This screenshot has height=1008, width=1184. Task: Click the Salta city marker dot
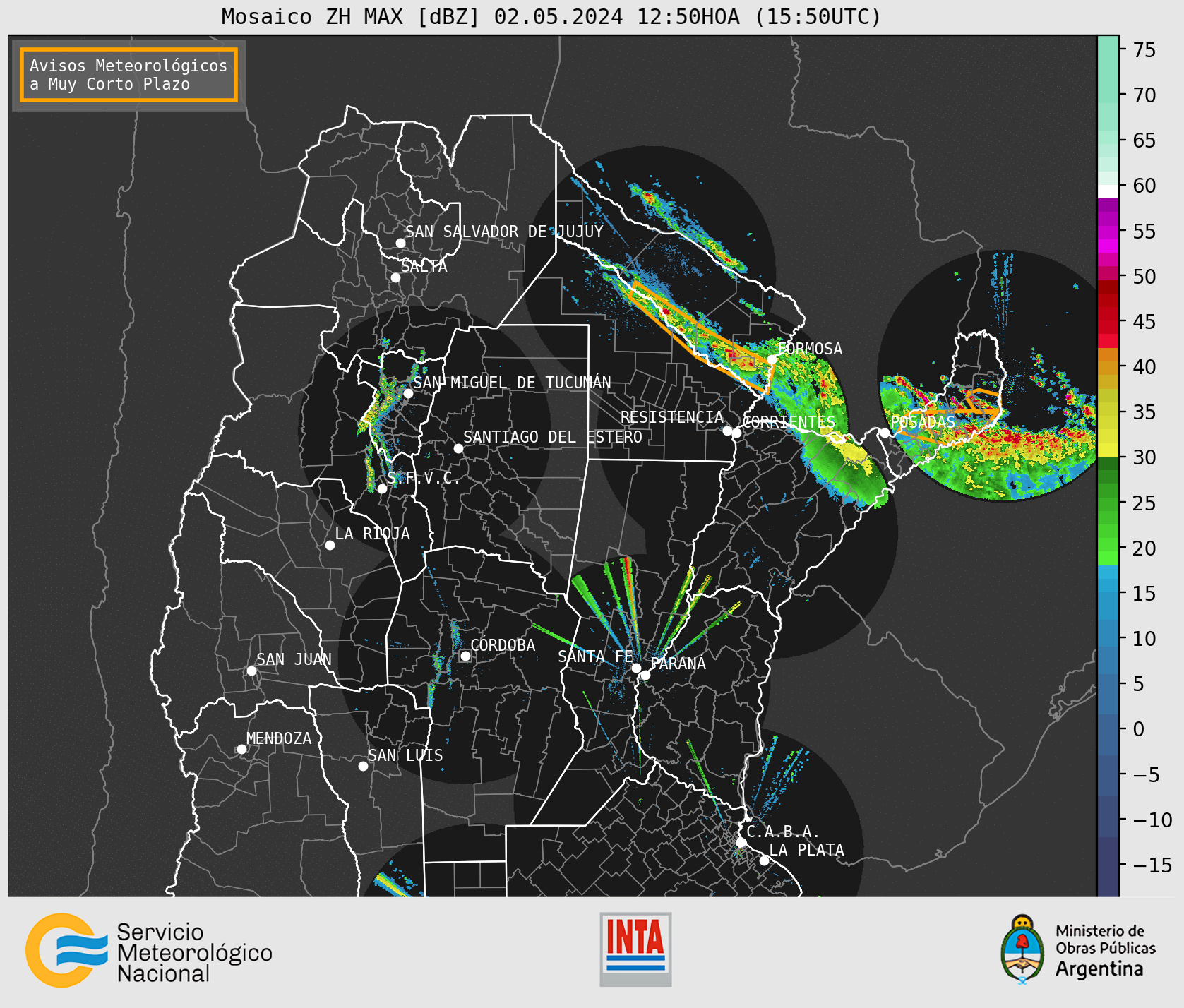pyautogui.click(x=396, y=277)
